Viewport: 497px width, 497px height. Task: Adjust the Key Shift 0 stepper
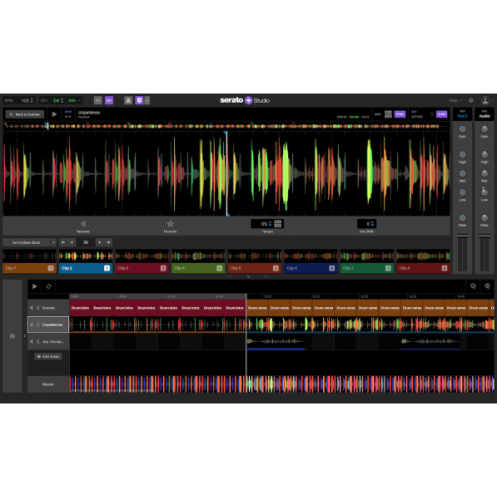[372, 224]
